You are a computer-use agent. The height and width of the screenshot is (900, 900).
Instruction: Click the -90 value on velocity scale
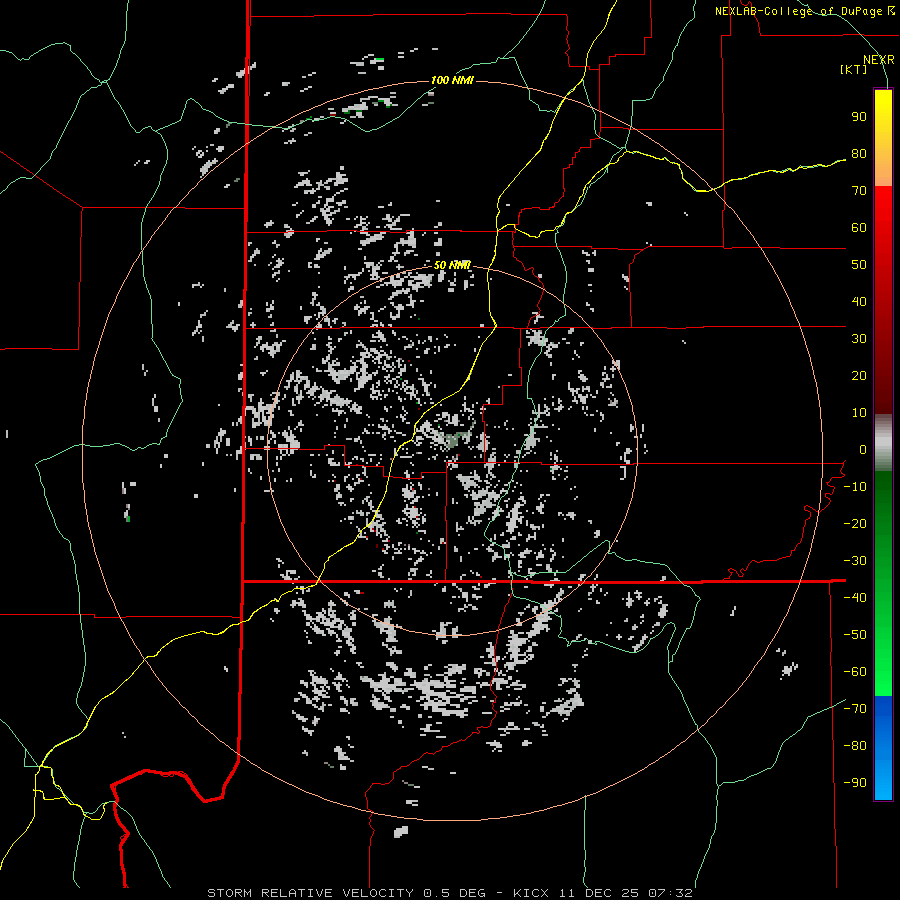click(x=855, y=783)
